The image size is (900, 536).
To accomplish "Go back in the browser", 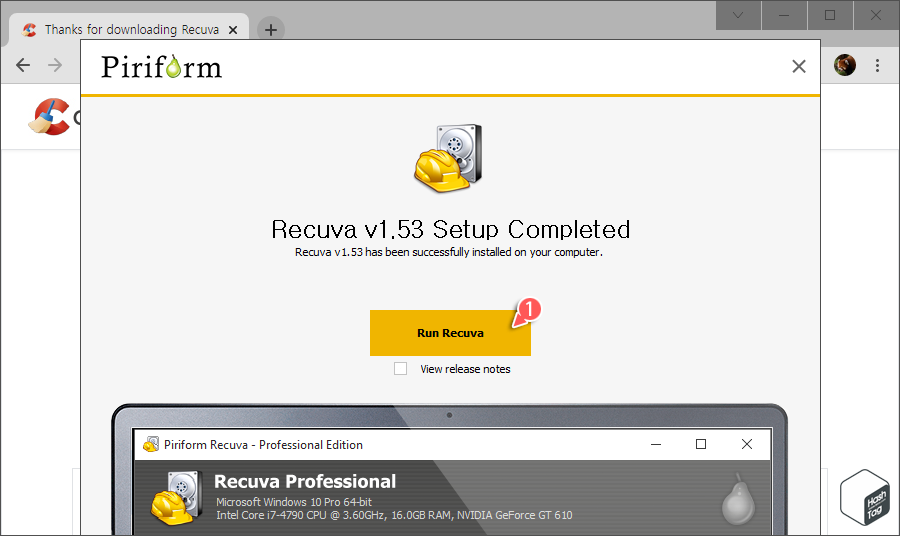I will pos(23,65).
